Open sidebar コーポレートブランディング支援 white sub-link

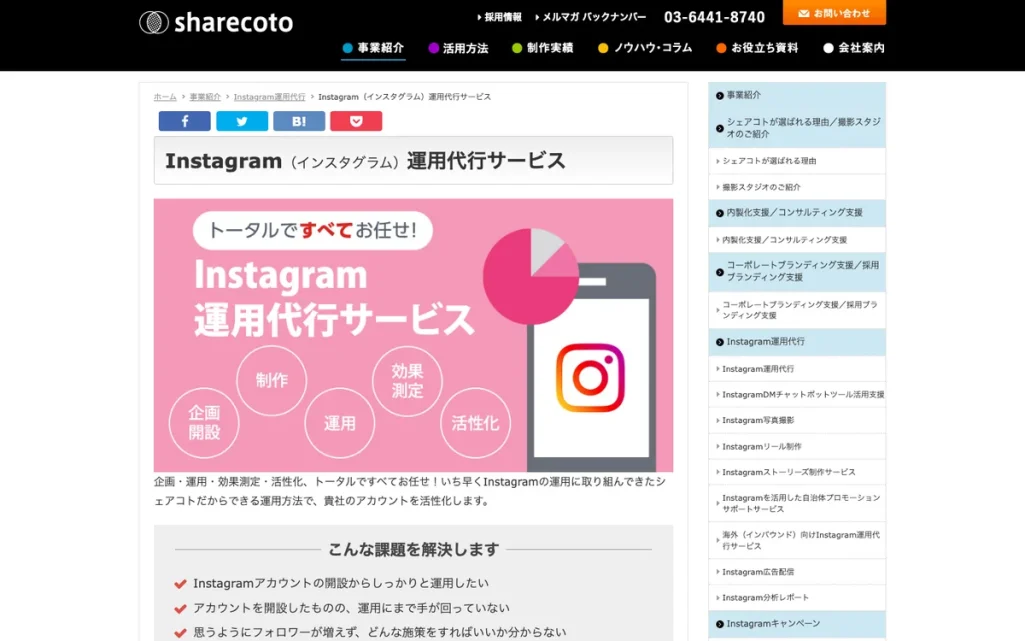797,310
